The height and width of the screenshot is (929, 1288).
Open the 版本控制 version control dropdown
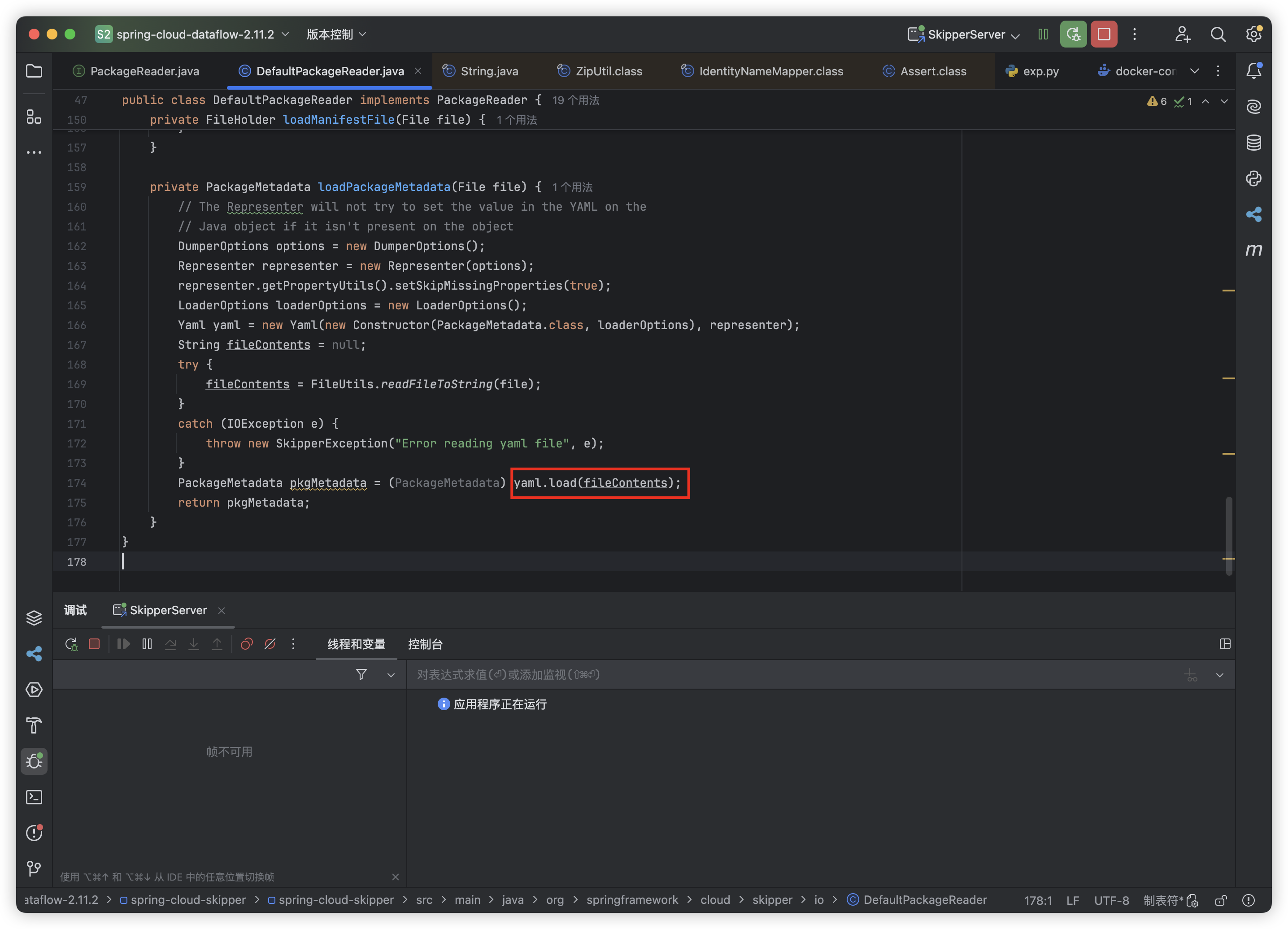337,34
